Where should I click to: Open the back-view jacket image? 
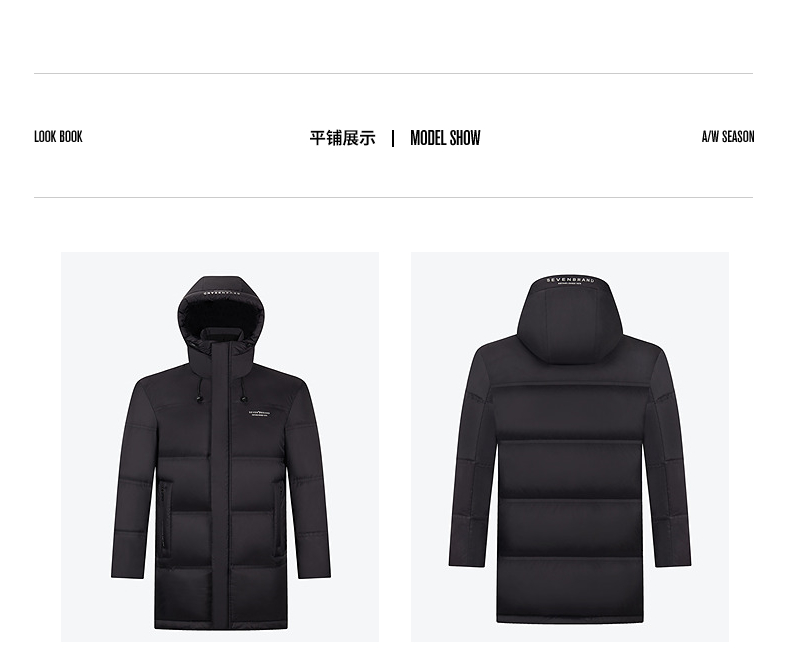pyautogui.click(x=570, y=447)
